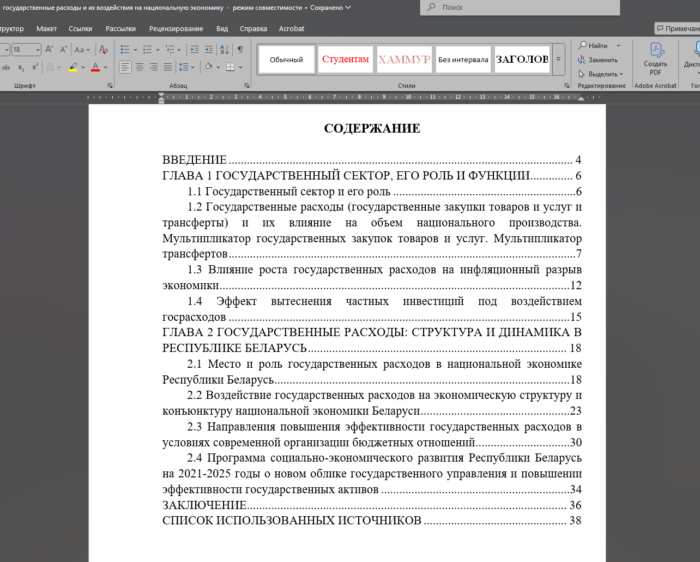Open the Find dropdown arrow
The image size is (700, 562).
618,46
